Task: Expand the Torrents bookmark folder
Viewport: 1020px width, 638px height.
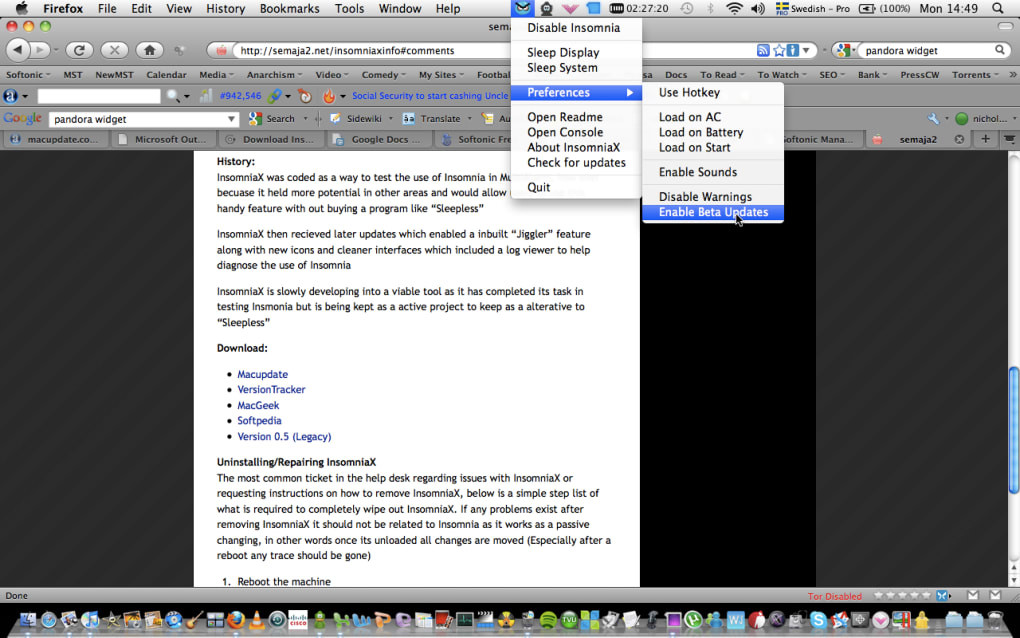Action: 974,75
